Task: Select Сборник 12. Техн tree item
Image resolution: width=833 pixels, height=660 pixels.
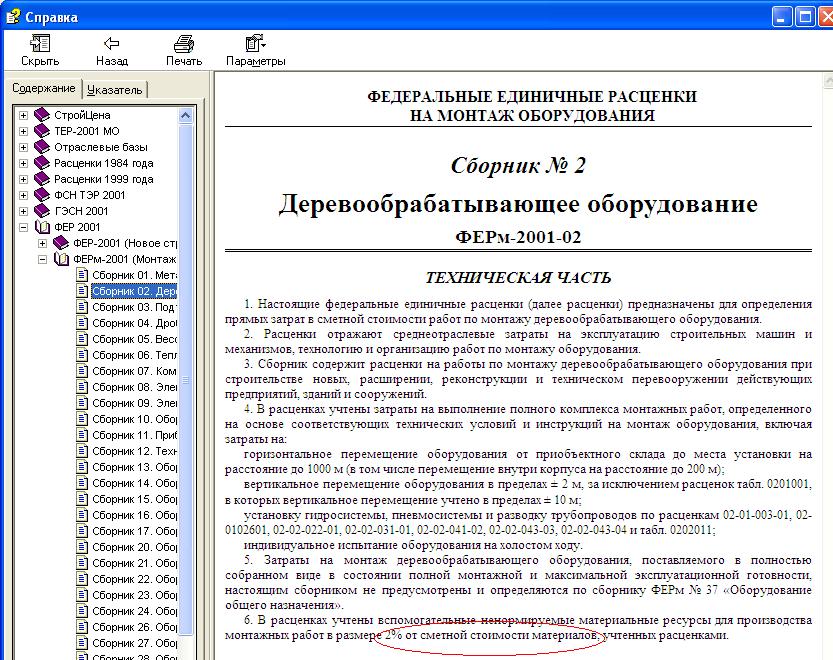Action: (134, 451)
